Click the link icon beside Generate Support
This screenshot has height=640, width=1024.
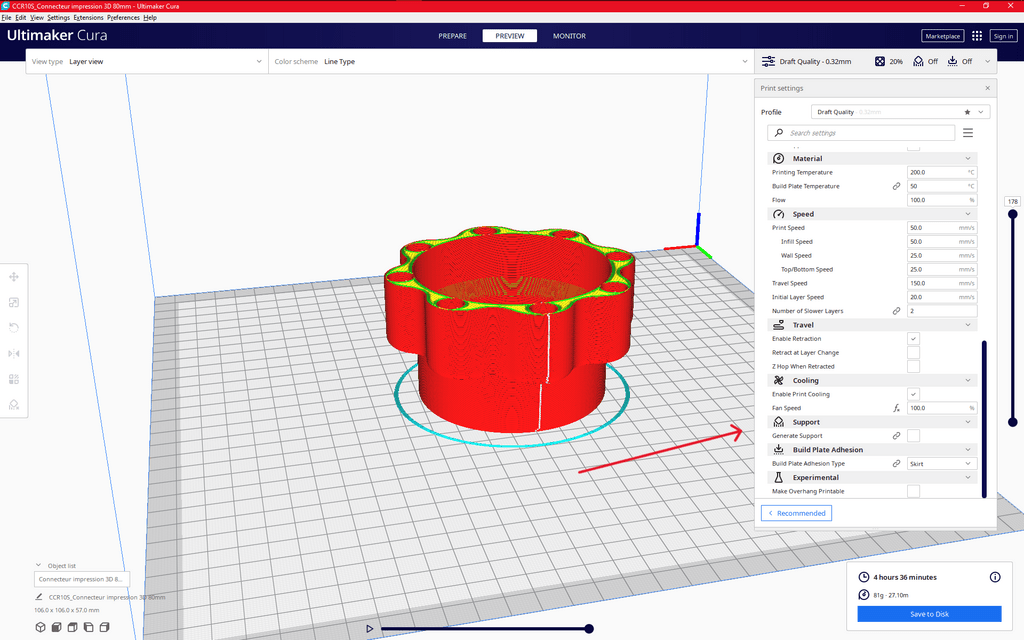coord(897,436)
